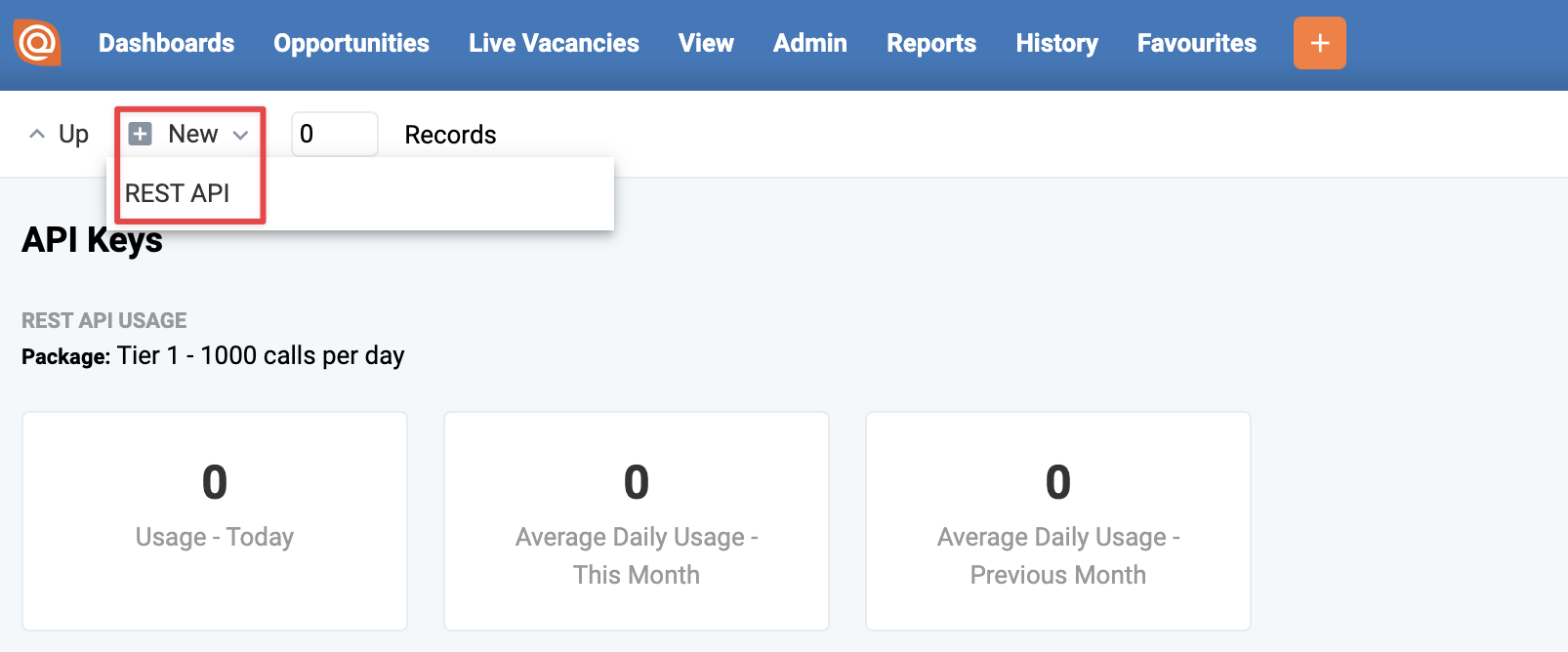
Task: Open the Reports menu
Action: tap(931, 43)
